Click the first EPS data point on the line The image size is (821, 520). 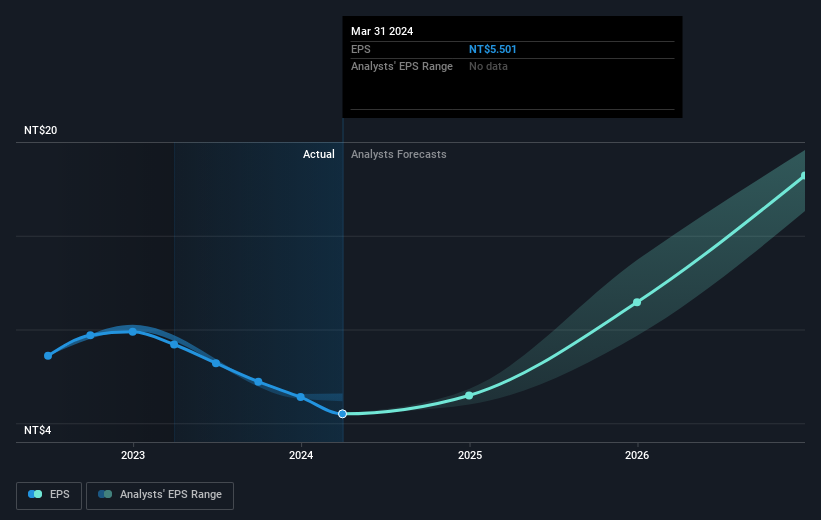[48, 356]
